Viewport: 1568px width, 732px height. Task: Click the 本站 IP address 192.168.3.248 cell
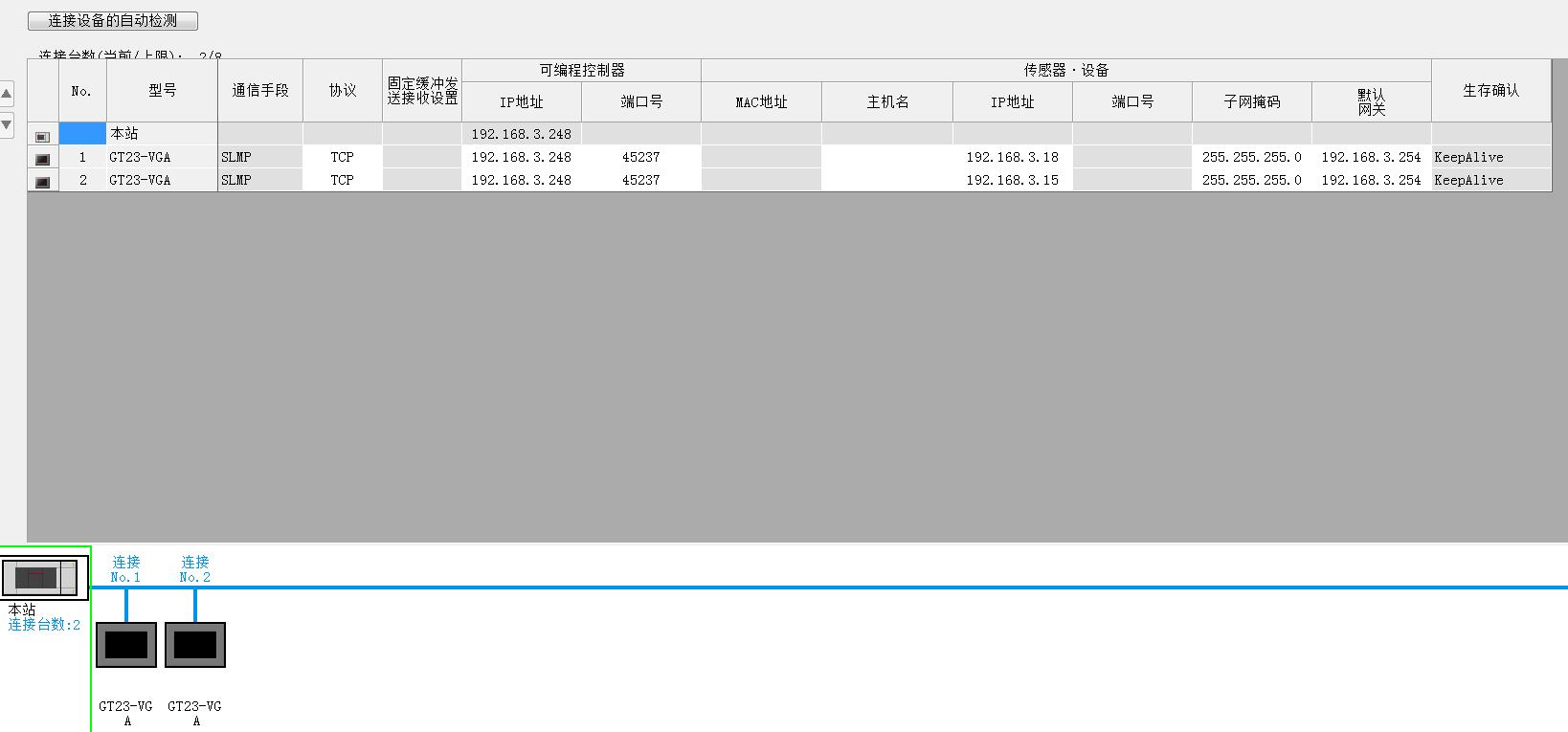(x=521, y=134)
